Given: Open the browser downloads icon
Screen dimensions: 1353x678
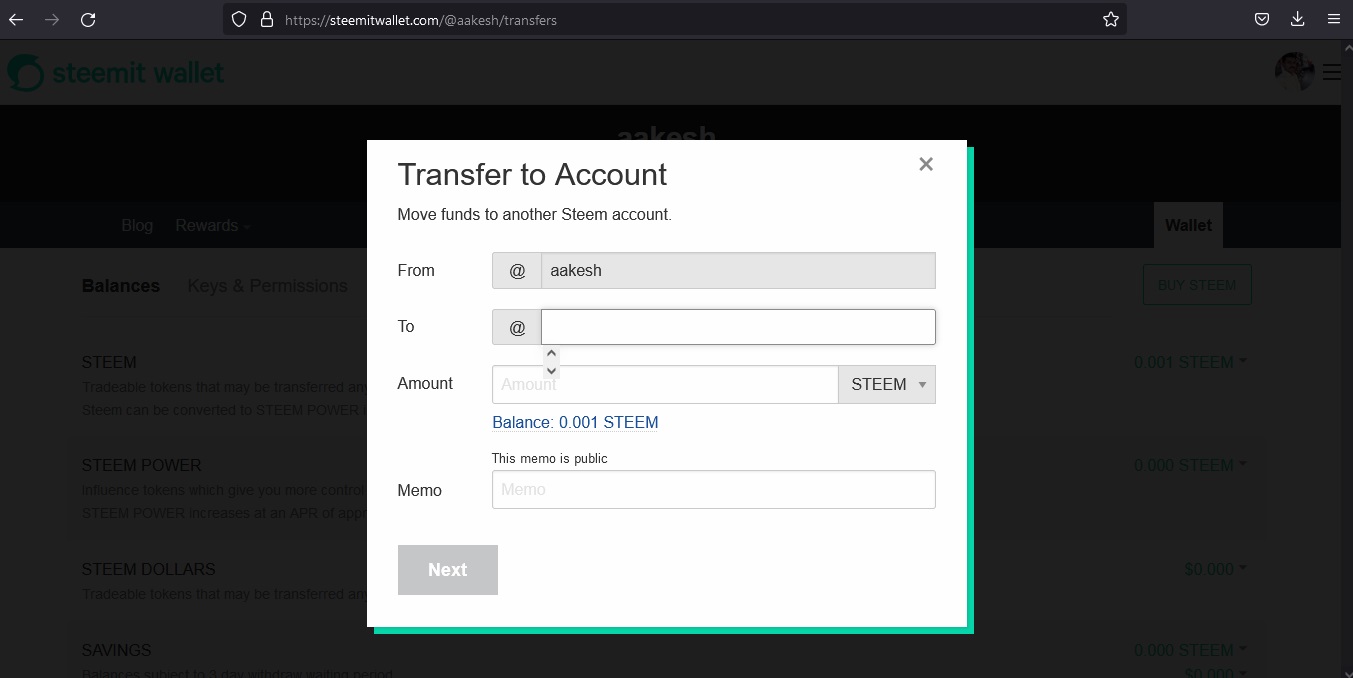Looking at the screenshot, I should click(1297, 19).
